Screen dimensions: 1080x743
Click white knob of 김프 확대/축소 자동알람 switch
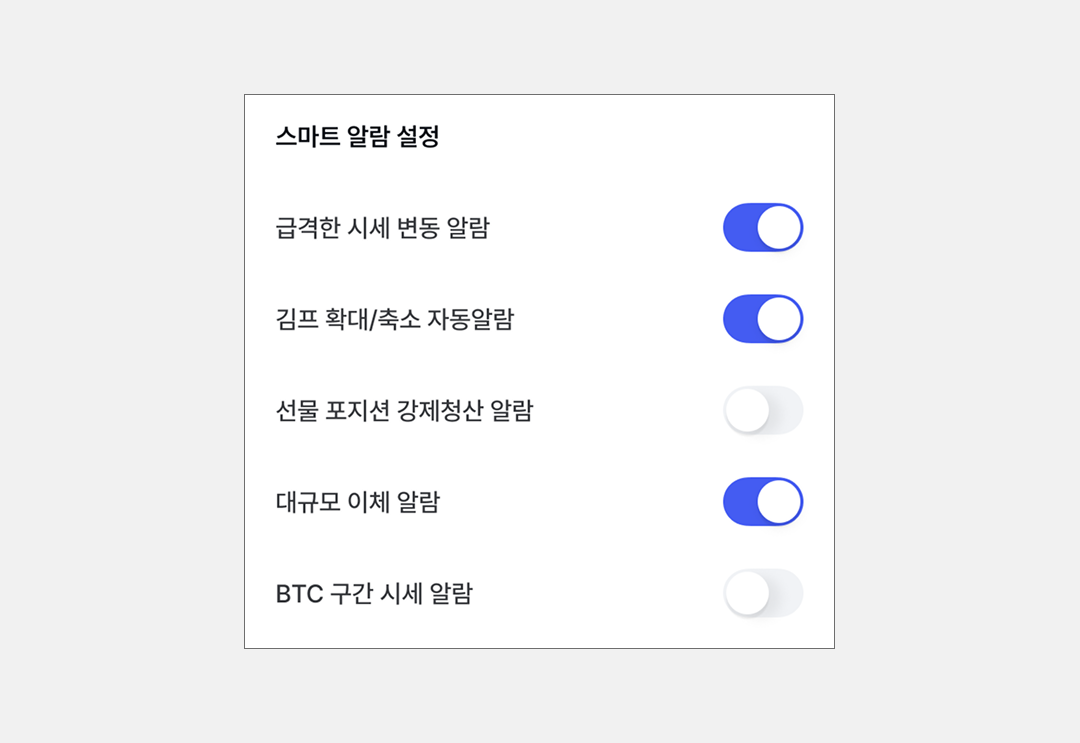click(x=779, y=319)
